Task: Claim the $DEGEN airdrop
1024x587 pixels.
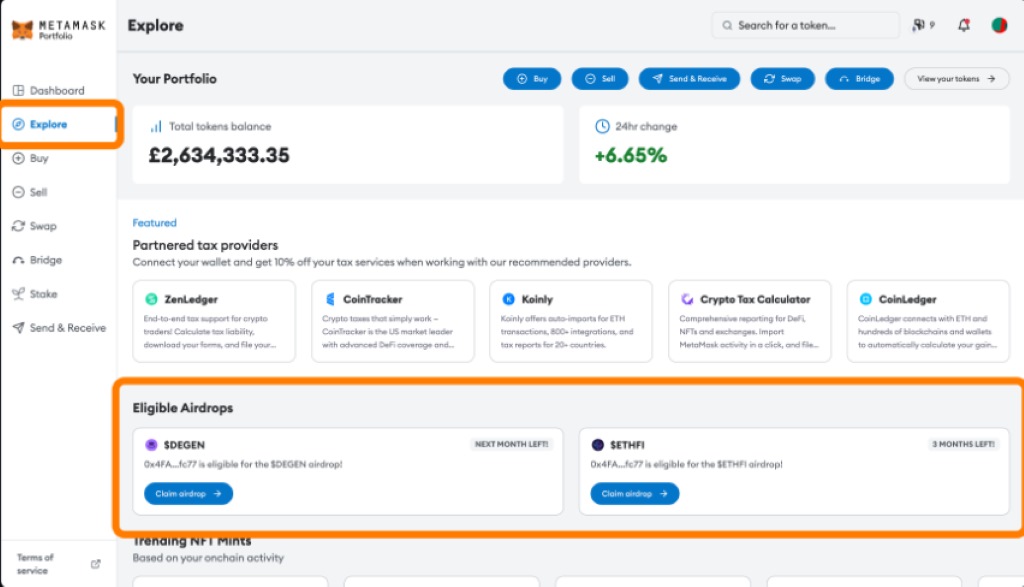Action: [188, 494]
